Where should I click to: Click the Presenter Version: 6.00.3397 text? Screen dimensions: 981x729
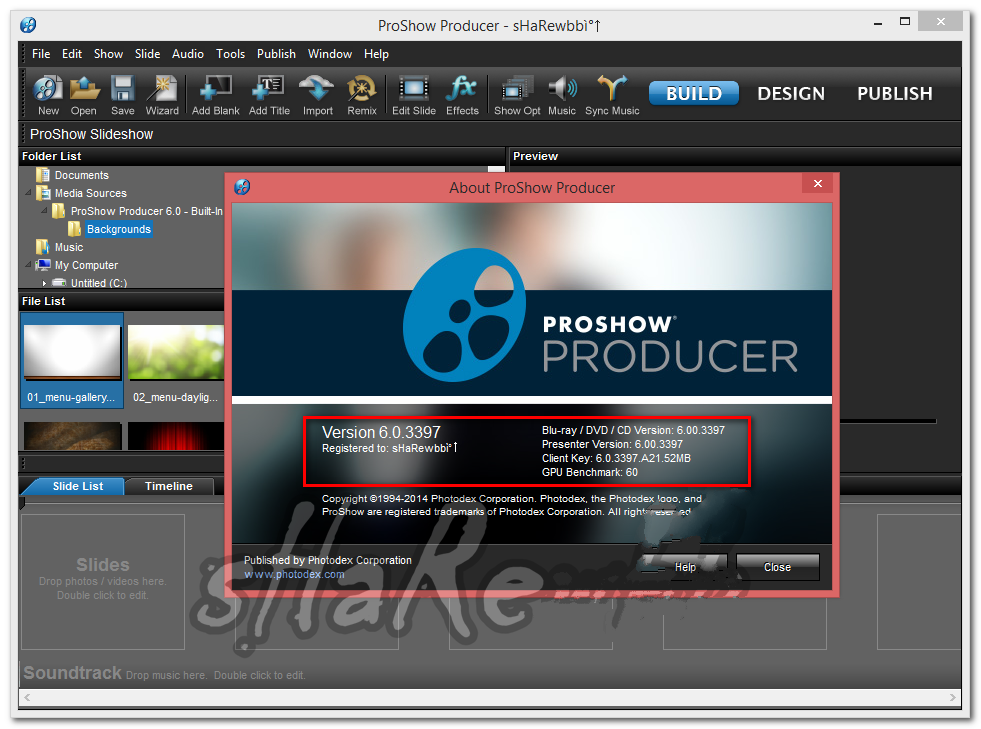click(x=612, y=444)
